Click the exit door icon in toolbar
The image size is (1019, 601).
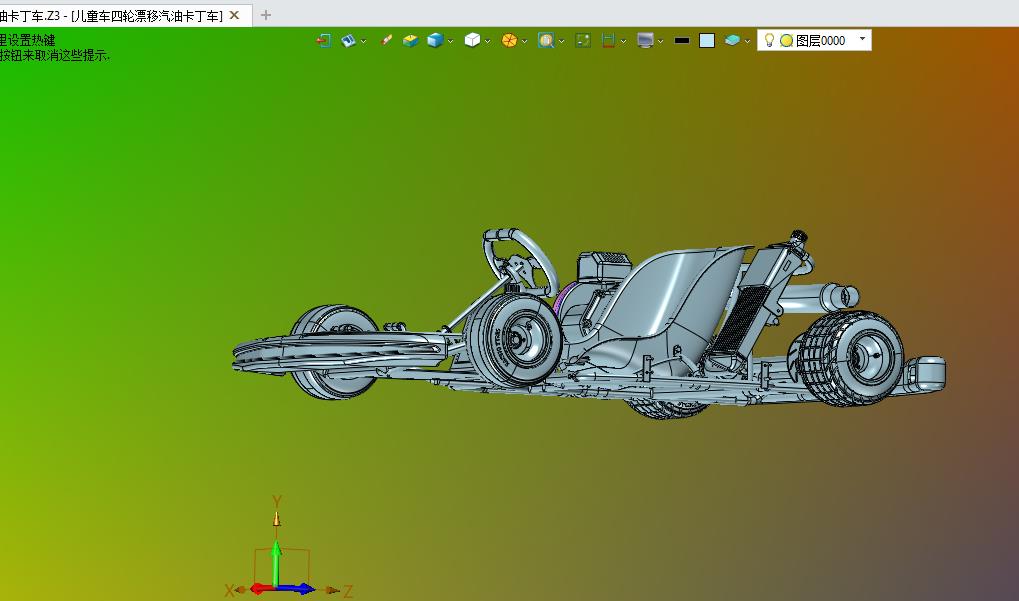[x=323, y=41]
